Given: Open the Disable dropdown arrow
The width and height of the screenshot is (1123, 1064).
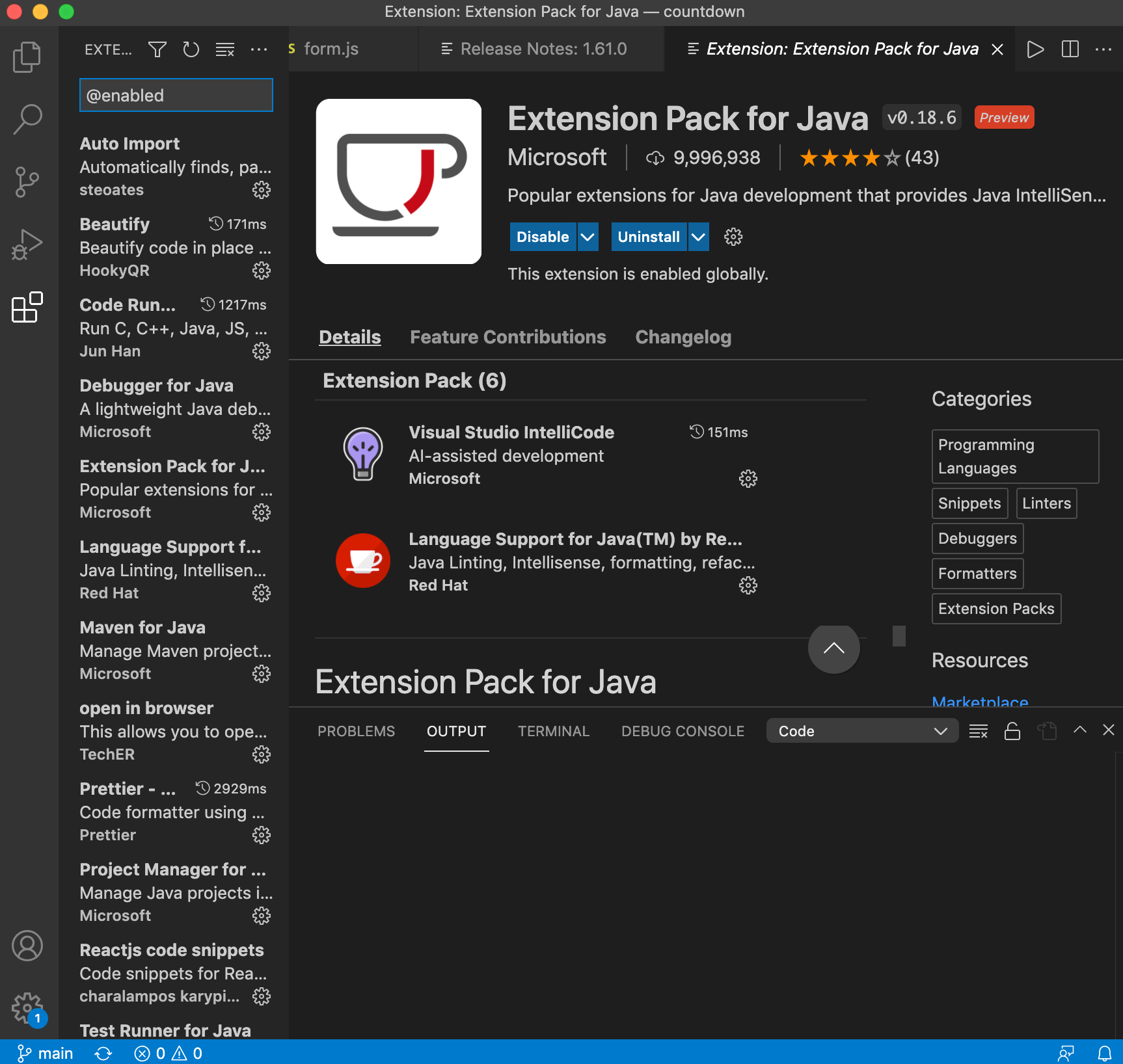Looking at the screenshot, I should point(588,237).
